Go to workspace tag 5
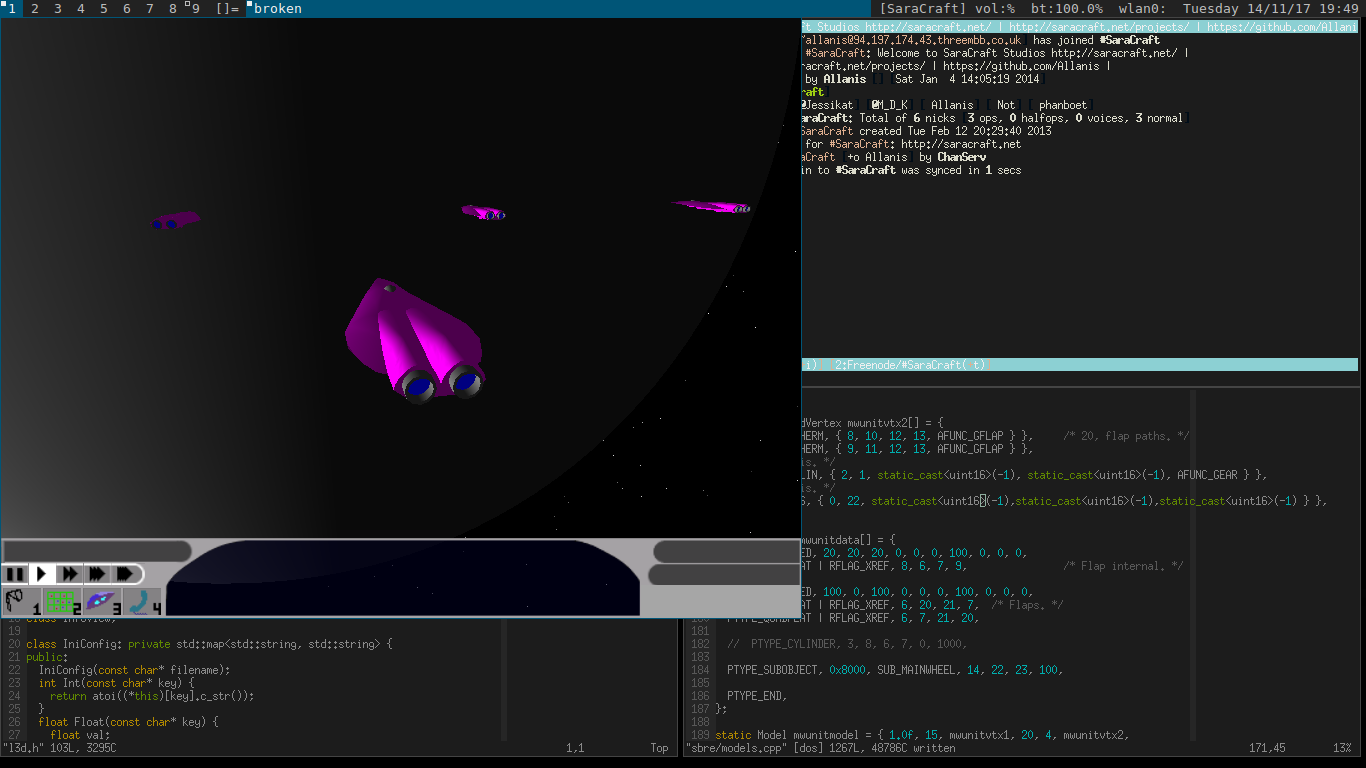The width and height of the screenshot is (1366, 768). 104,9
